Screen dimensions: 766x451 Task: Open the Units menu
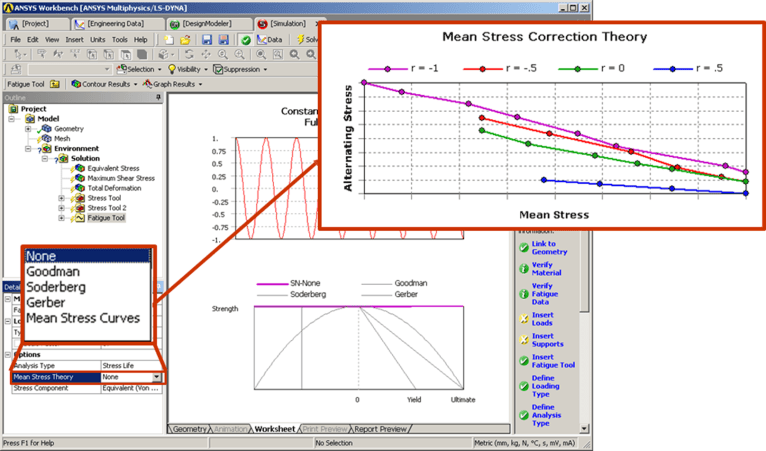(x=97, y=40)
